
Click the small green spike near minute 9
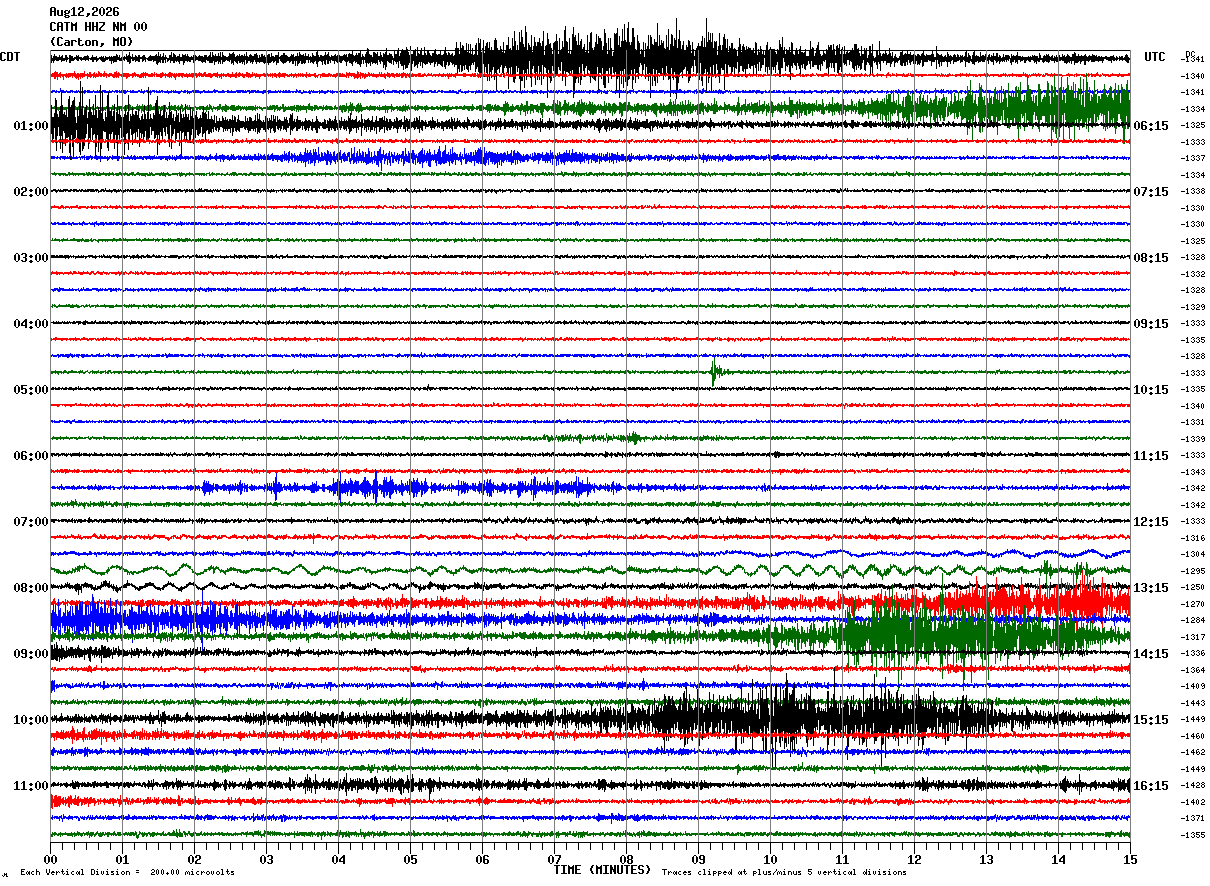click(x=714, y=372)
